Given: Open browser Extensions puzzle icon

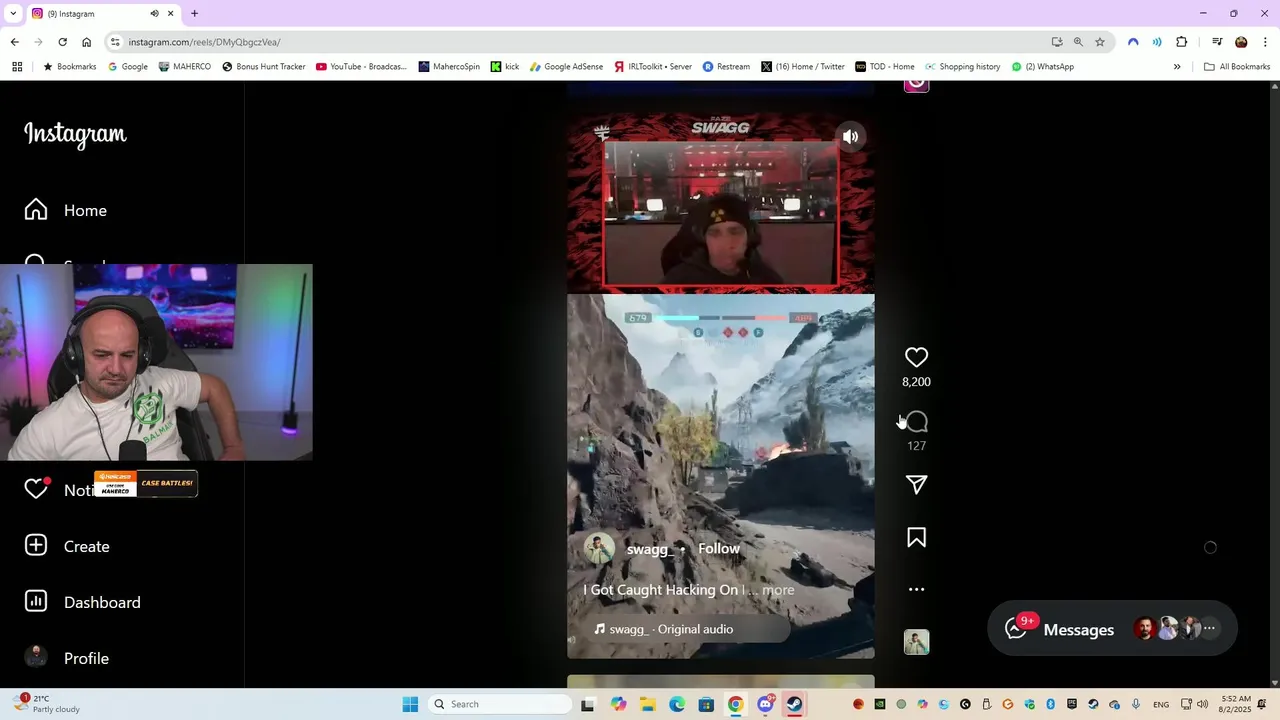Looking at the screenshot, I should coord(1181,42).
